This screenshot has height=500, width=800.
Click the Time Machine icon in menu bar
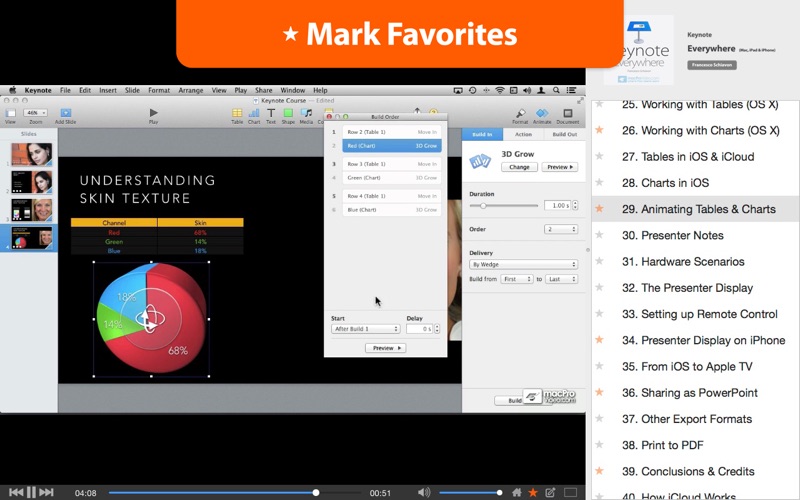[472, 90]
